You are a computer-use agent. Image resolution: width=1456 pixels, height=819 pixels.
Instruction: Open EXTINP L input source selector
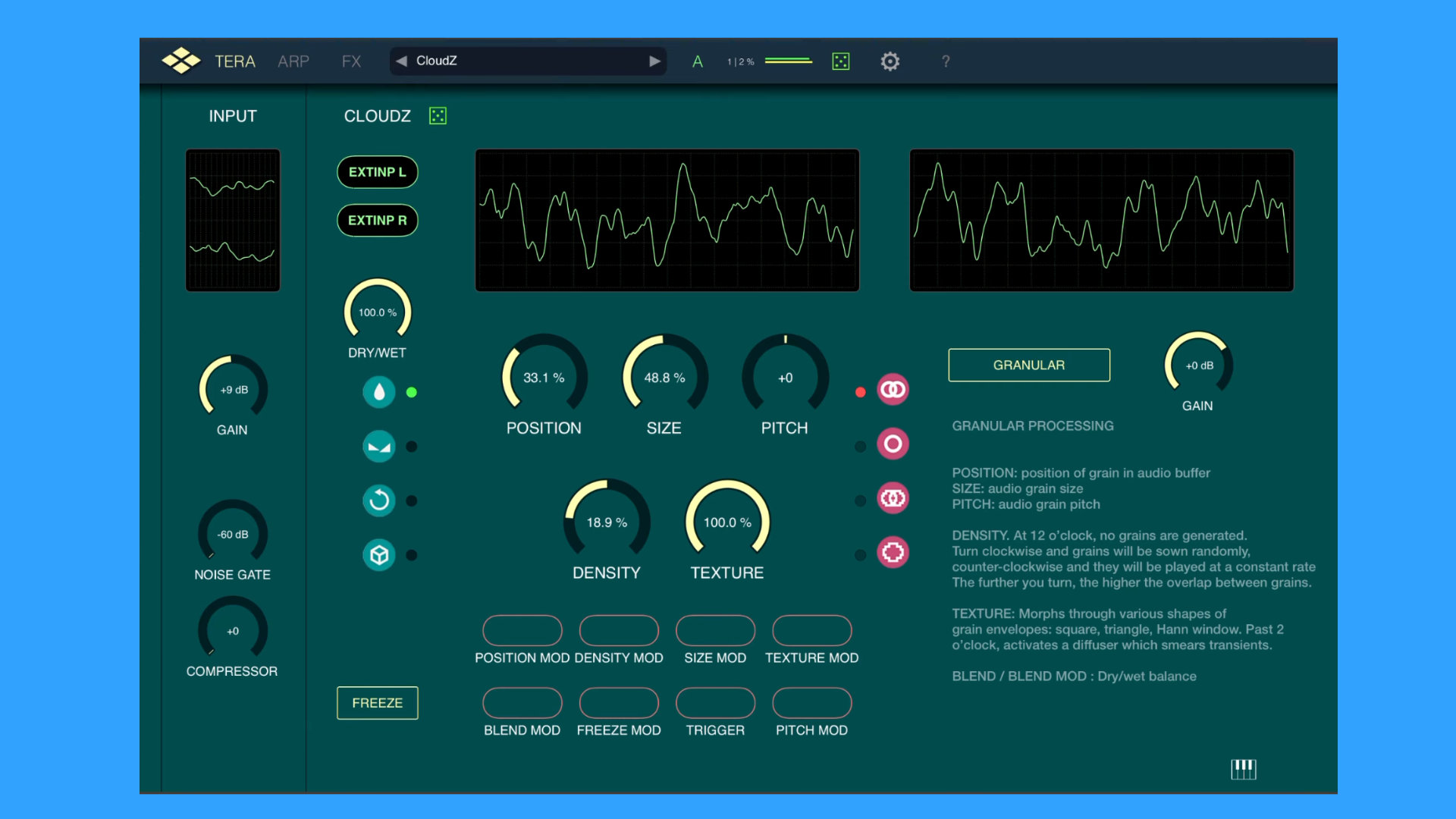[378, 172]
